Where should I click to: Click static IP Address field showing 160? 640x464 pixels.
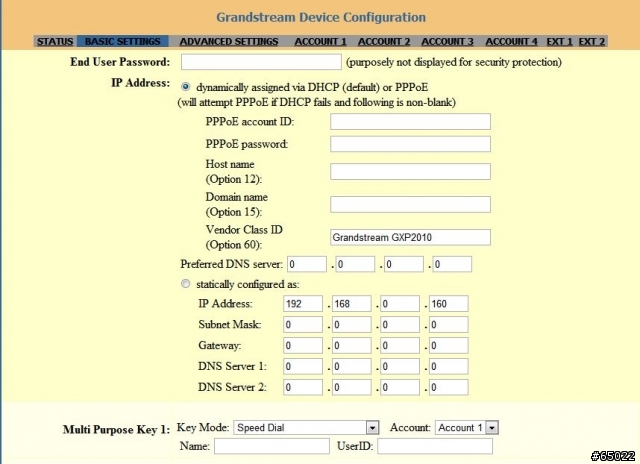click(449, 304)
